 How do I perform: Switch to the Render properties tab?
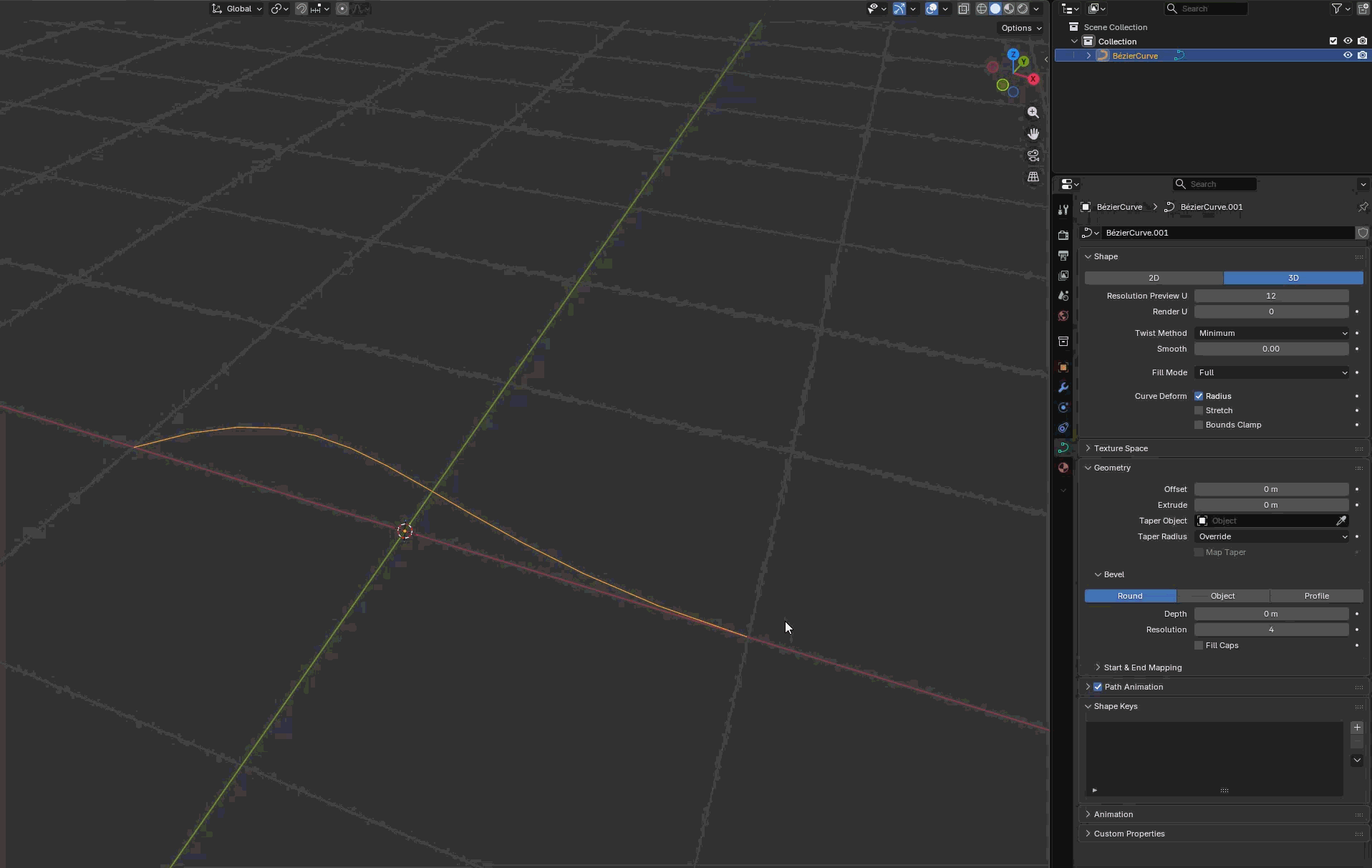click(1063, 236)
